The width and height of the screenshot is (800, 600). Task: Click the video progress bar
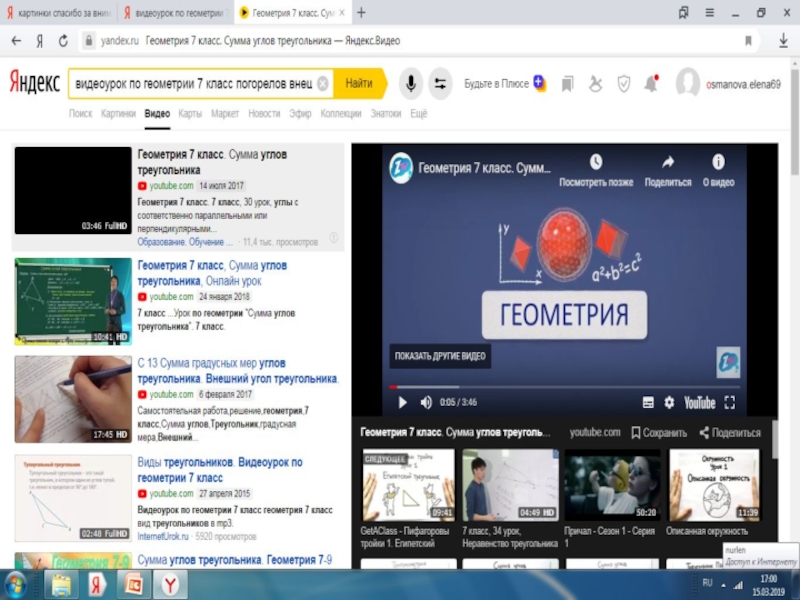pos(564,387)
